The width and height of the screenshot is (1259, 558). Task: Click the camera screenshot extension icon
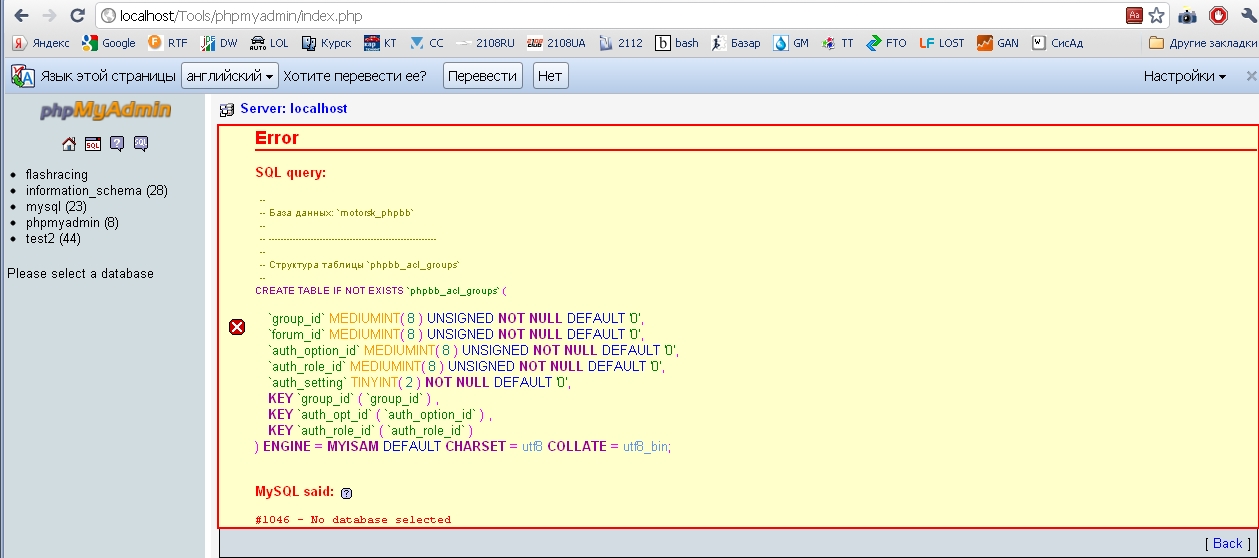1187,15
